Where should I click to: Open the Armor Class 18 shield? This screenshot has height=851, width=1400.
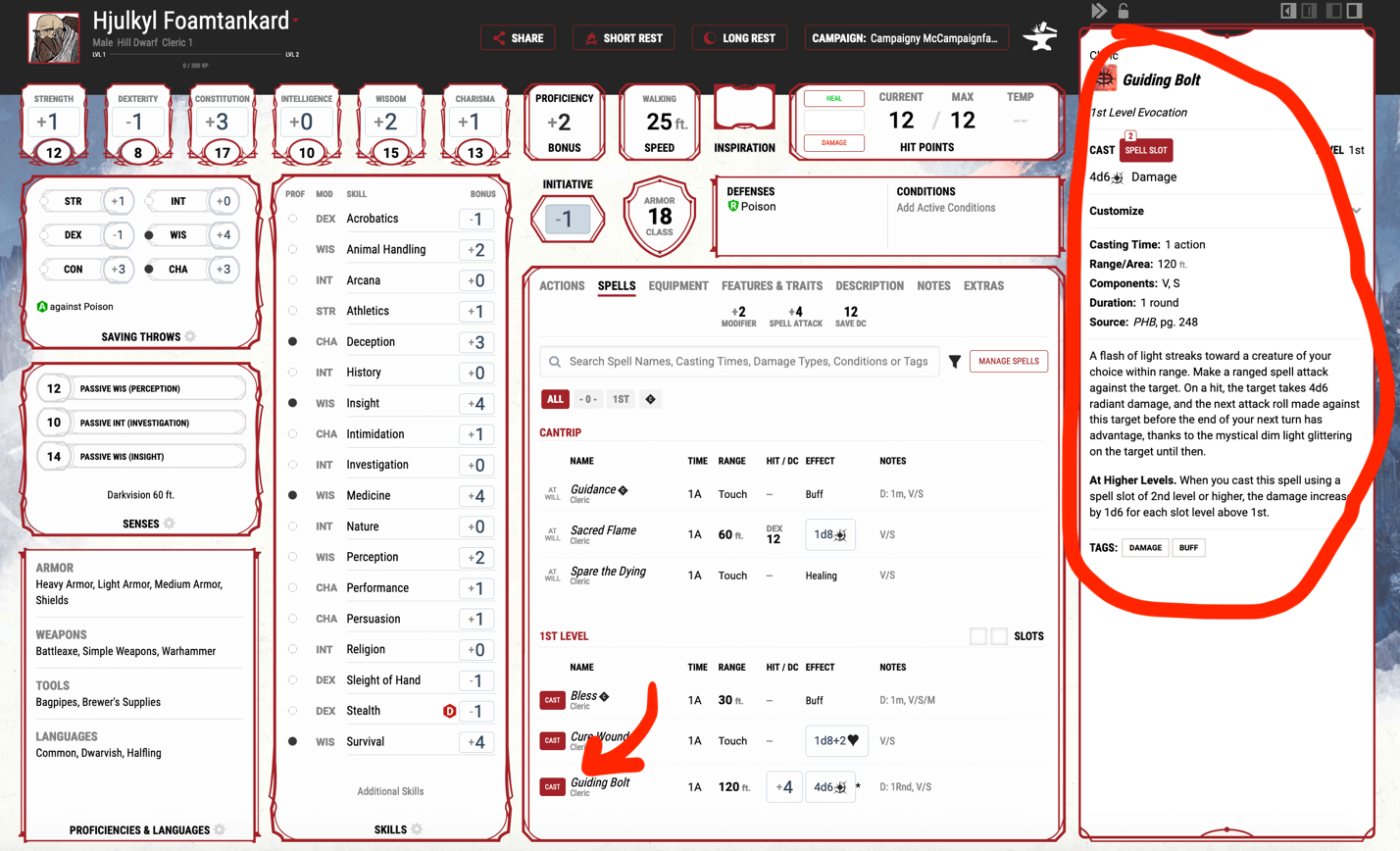point(659,217)
